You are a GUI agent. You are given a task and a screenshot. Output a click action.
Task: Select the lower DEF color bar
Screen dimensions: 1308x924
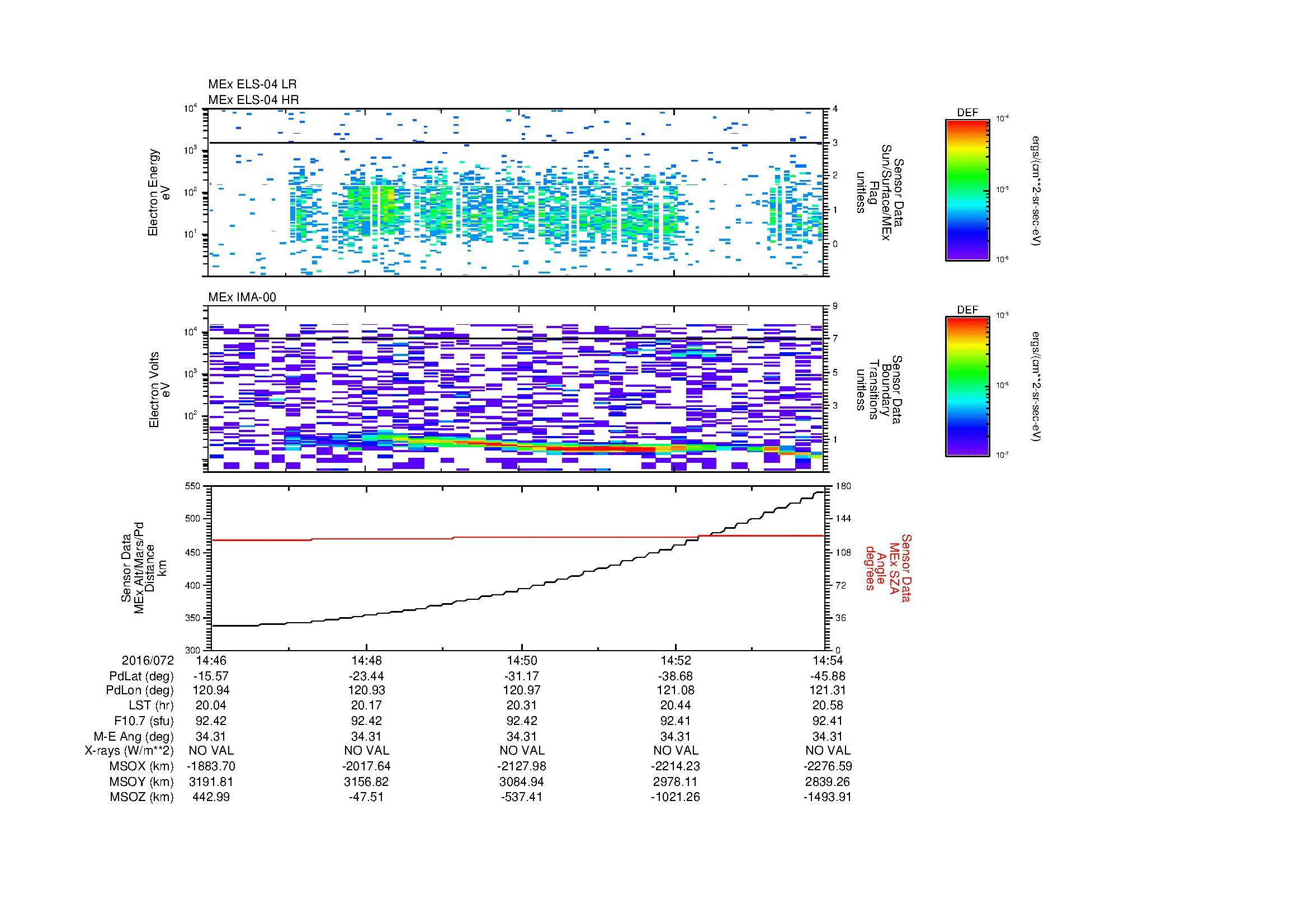coord(967,387)
